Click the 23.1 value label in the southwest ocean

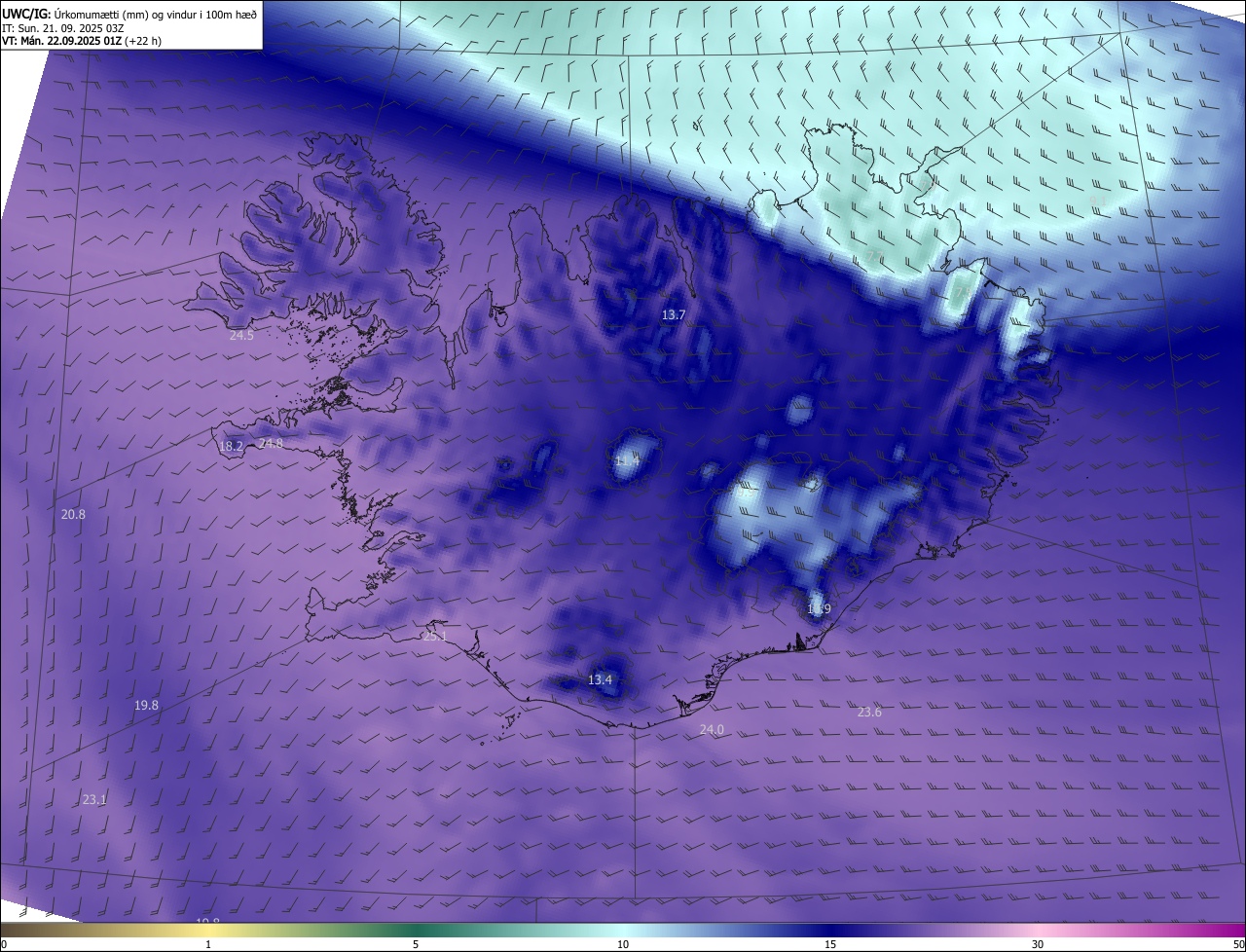coord(94,799)
